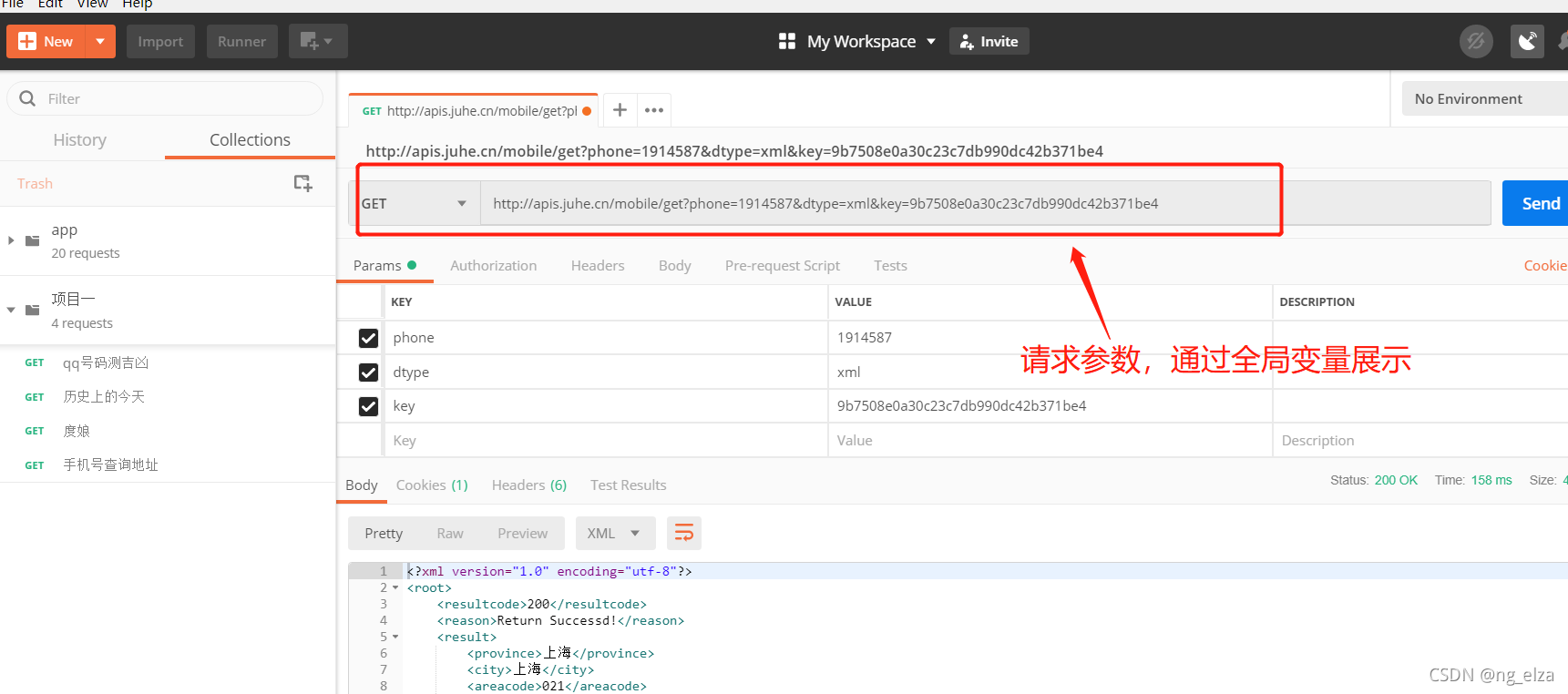Open the Help menu

[138, 5]
